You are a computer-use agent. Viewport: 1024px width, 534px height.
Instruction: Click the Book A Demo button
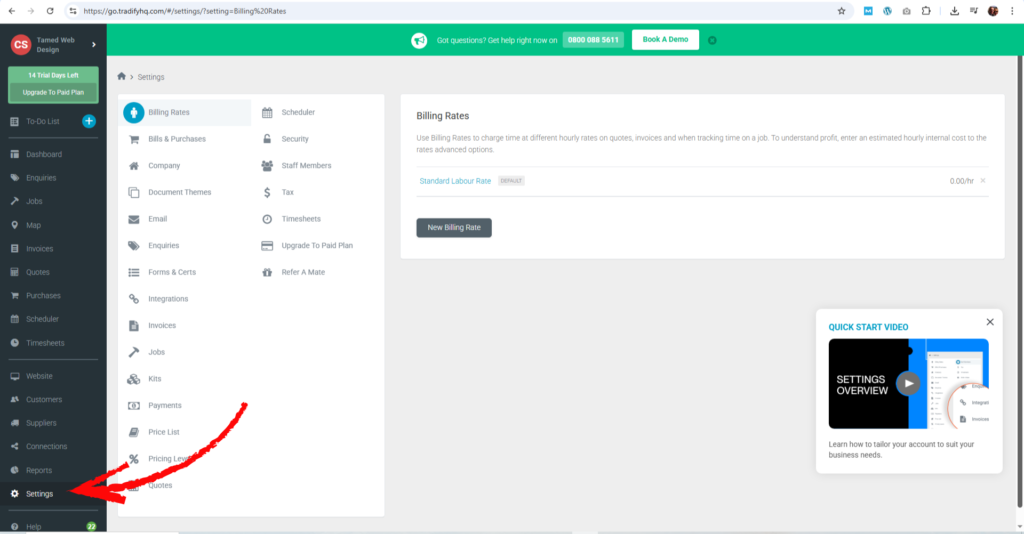[665, 40]
